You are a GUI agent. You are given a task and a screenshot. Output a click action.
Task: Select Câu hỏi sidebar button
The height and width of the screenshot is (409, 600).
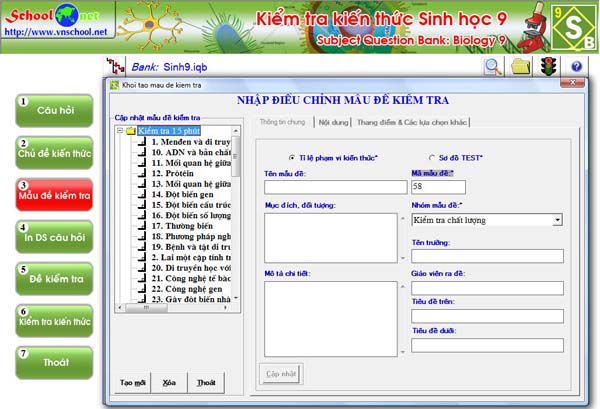(54, 111)
